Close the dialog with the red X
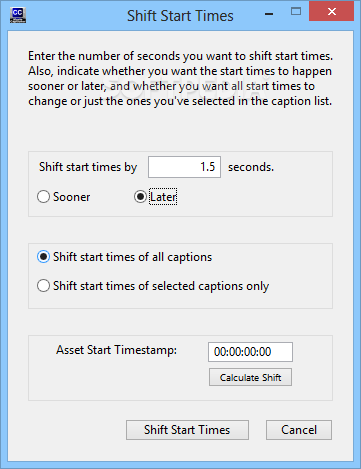This screenshot has width=361, height=469. (332, 12)
